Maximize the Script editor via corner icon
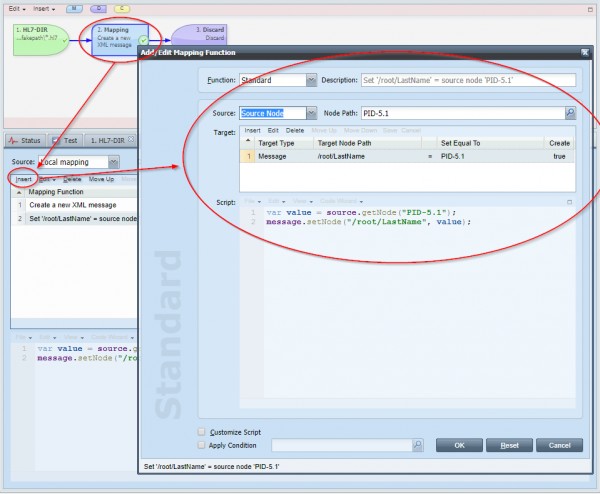The height and width of the screenshot is (494, 600). pyautogui.click(x=569, y=202)
